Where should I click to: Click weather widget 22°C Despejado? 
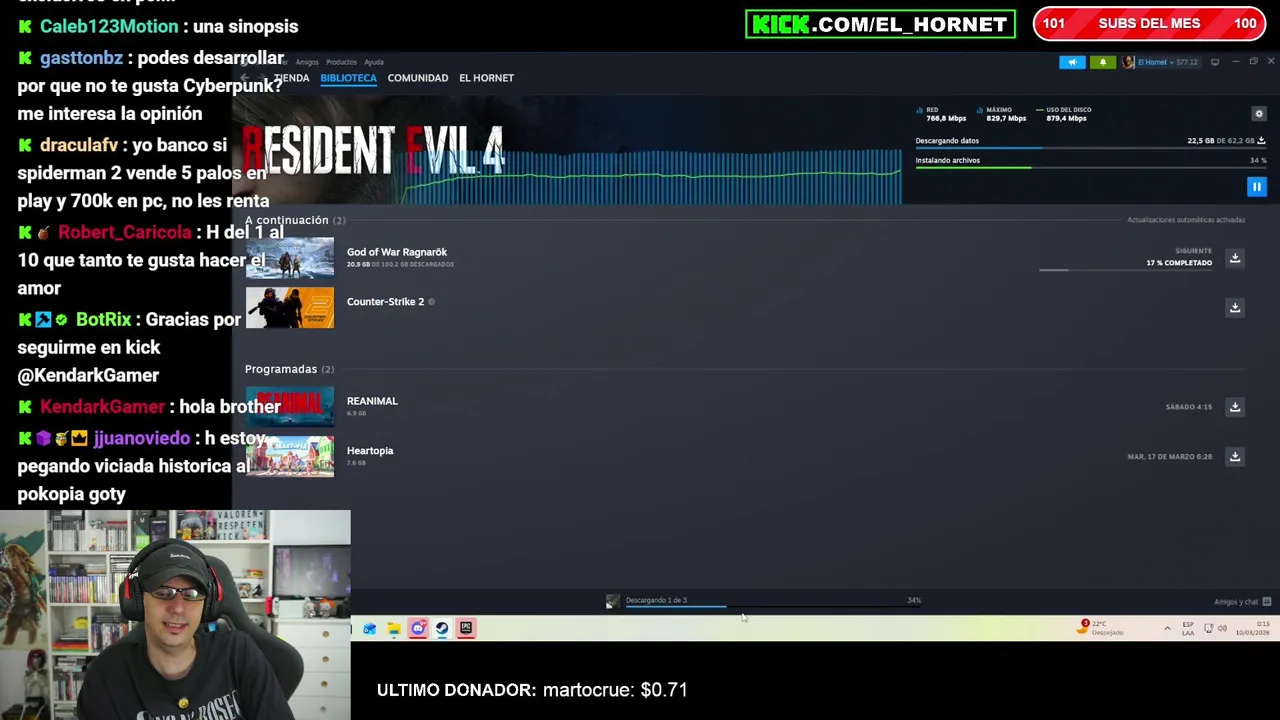coord(1101,628)
